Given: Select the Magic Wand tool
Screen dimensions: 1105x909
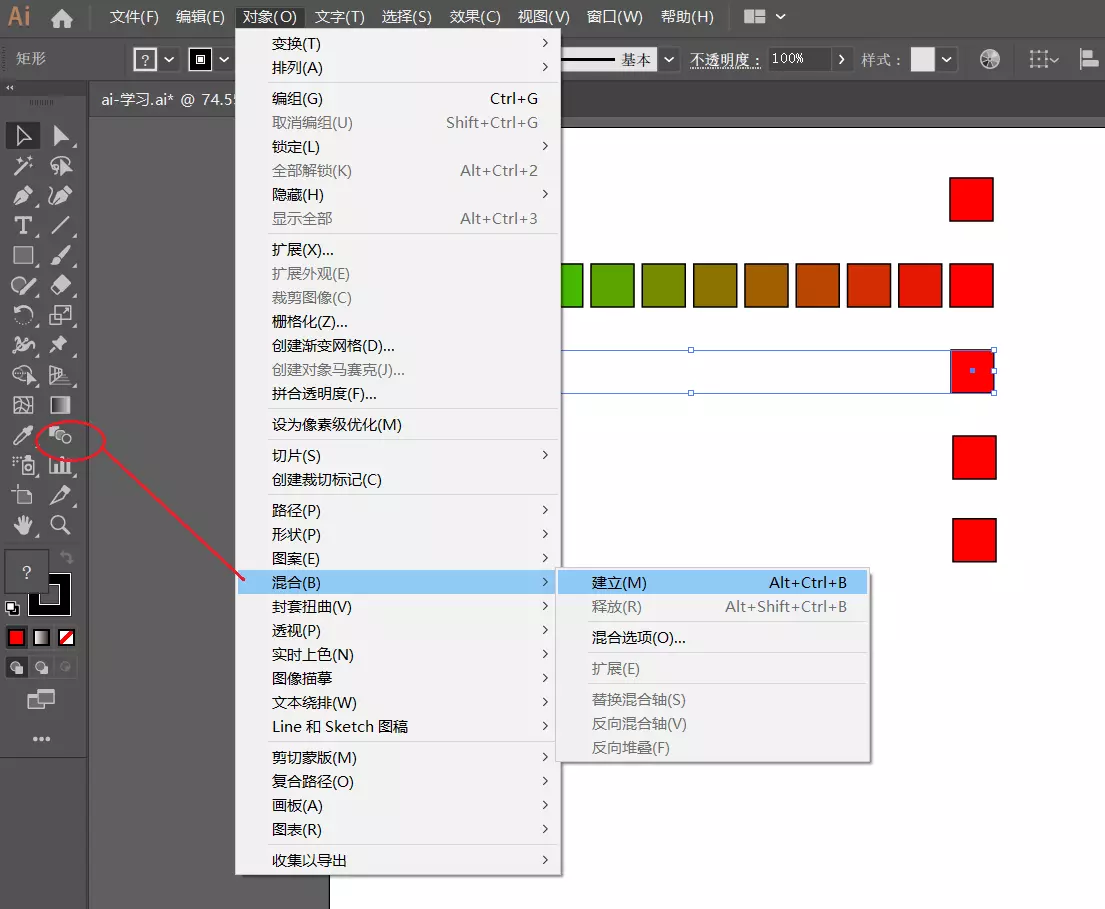Looking at the screenshot, I should point(22,165).
